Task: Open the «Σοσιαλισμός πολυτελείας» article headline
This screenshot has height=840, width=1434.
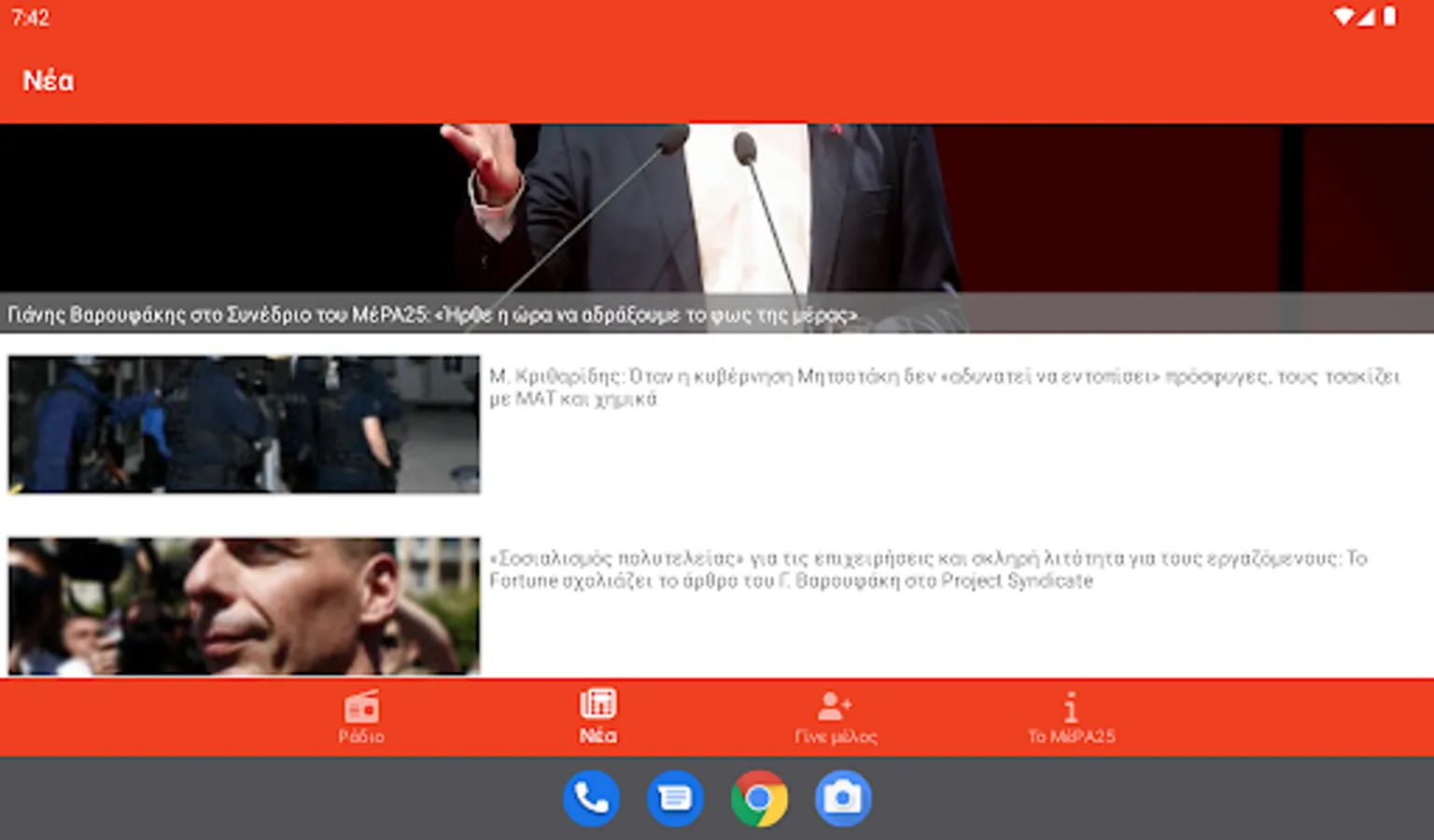Action: click(x=928, y=569)
